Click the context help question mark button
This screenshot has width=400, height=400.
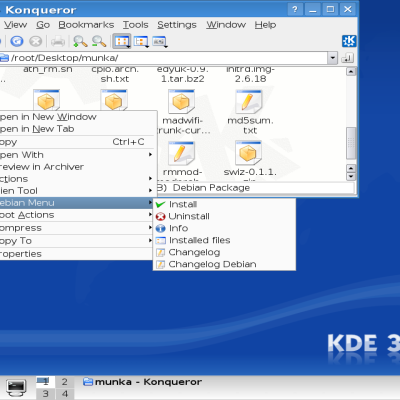click(295, 9)
